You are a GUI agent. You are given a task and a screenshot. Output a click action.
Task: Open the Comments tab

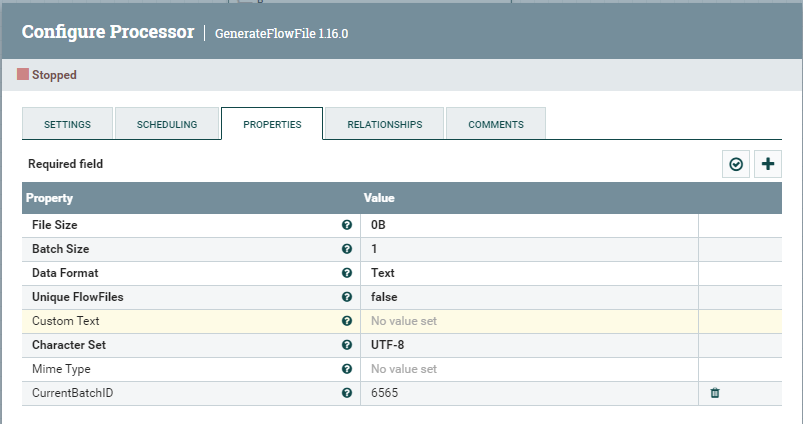[x=496, y=123]
